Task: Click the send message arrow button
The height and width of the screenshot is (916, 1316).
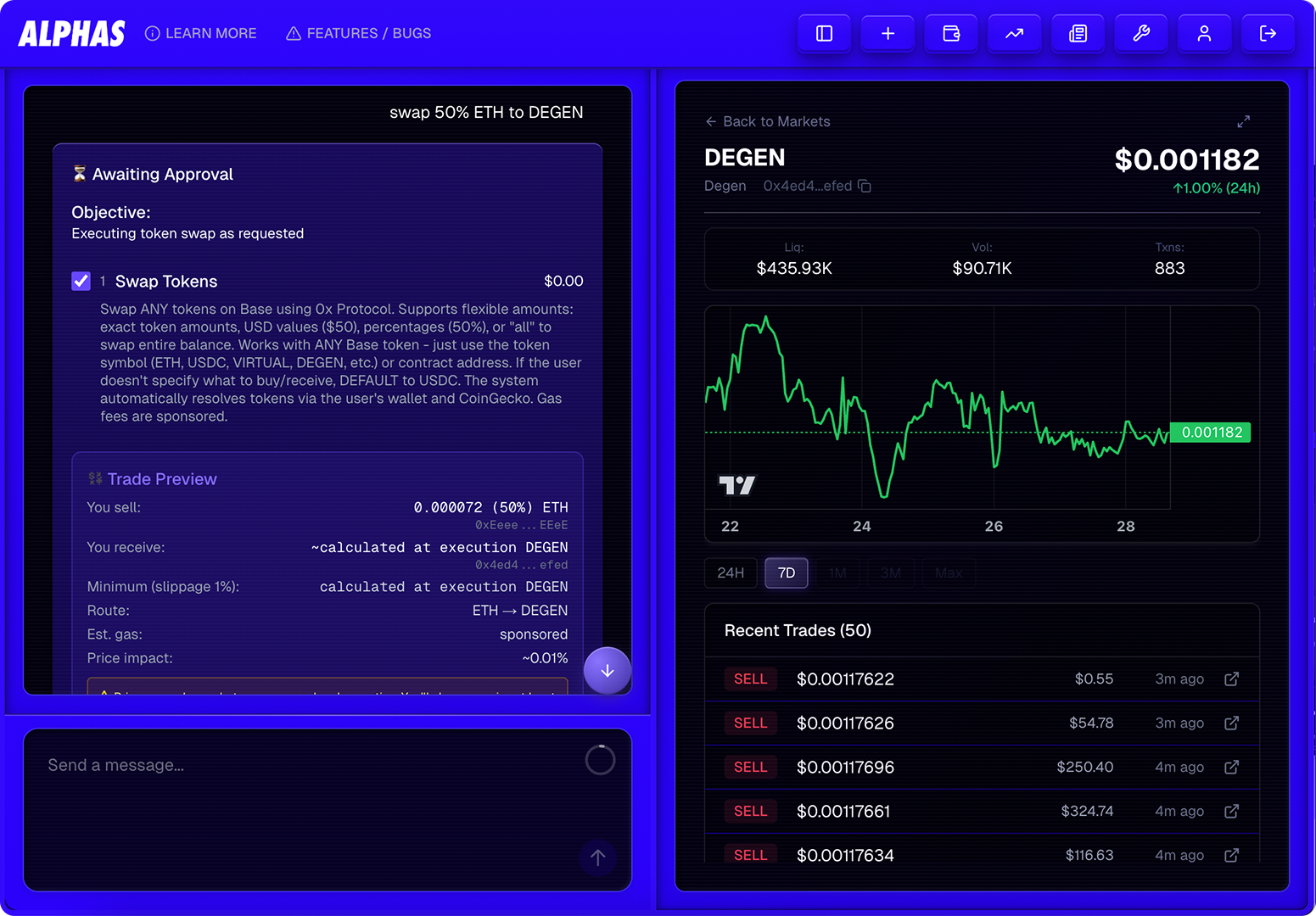Action: coord(598,857)
